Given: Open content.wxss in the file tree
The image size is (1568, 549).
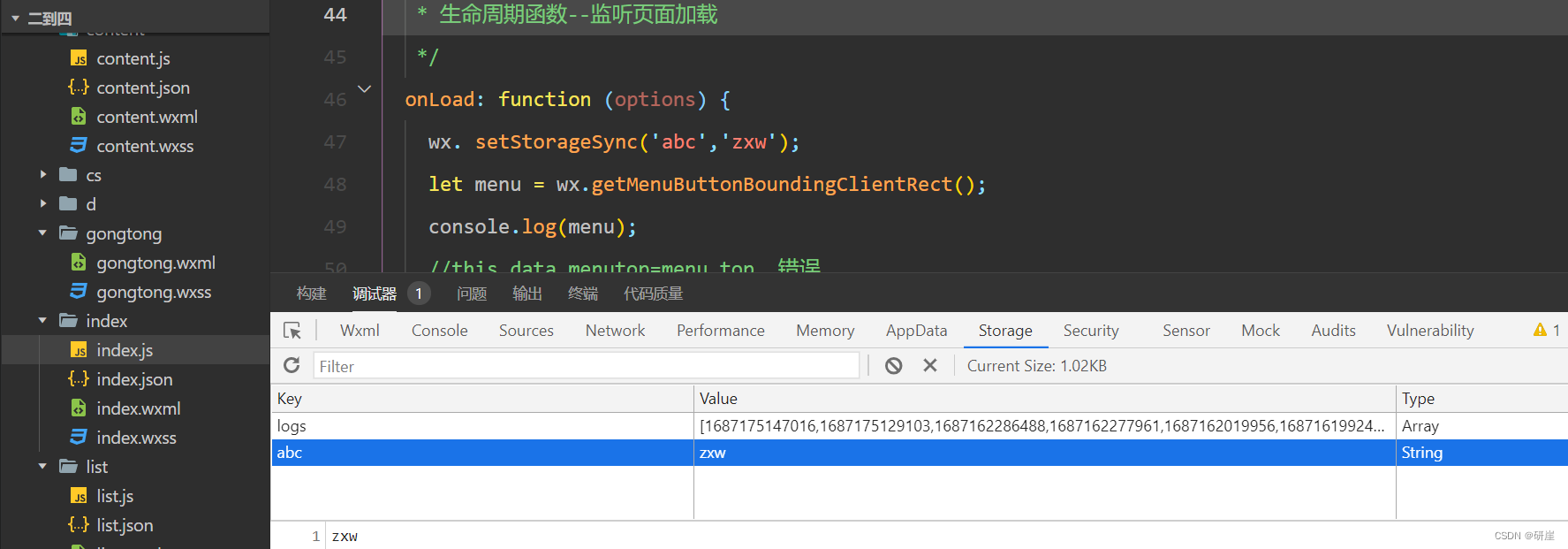Looking at the screenshot, I should [145, 146].
